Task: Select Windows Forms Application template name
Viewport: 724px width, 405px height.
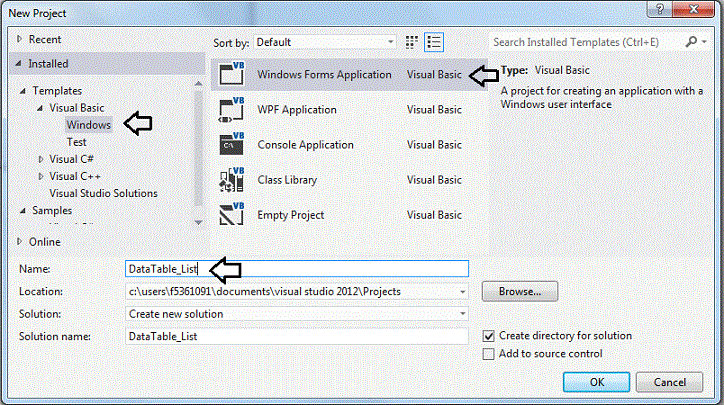Action: click(x=324, y=74)
